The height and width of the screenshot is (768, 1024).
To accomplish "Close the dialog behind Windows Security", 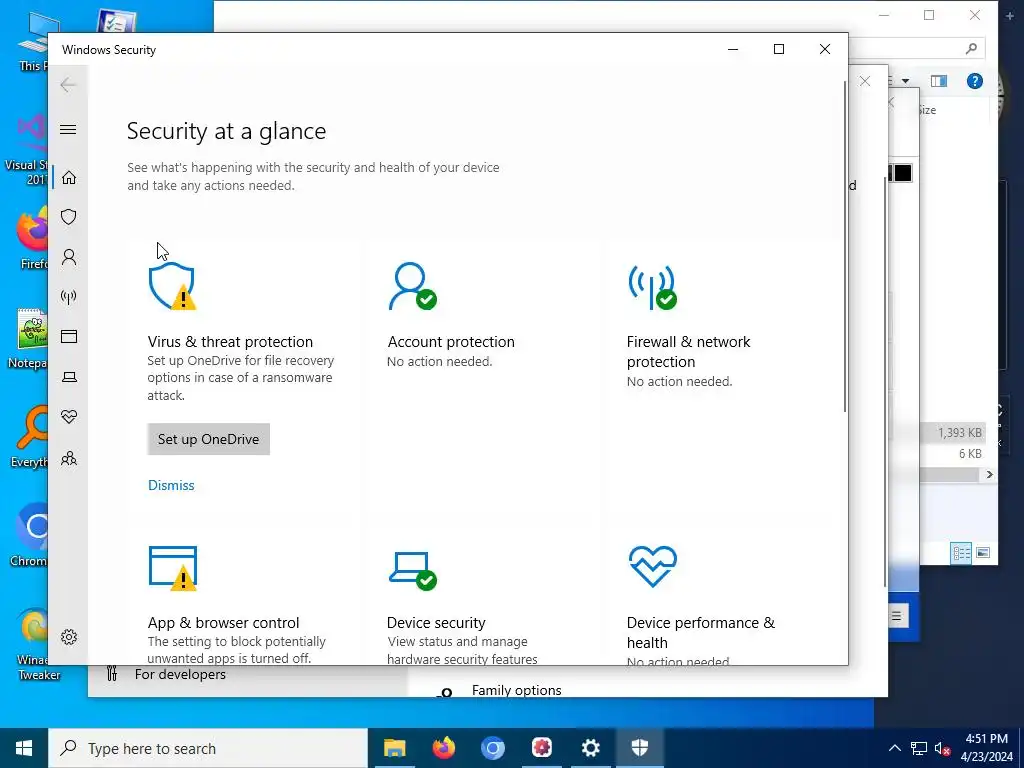I will [865, 81].
